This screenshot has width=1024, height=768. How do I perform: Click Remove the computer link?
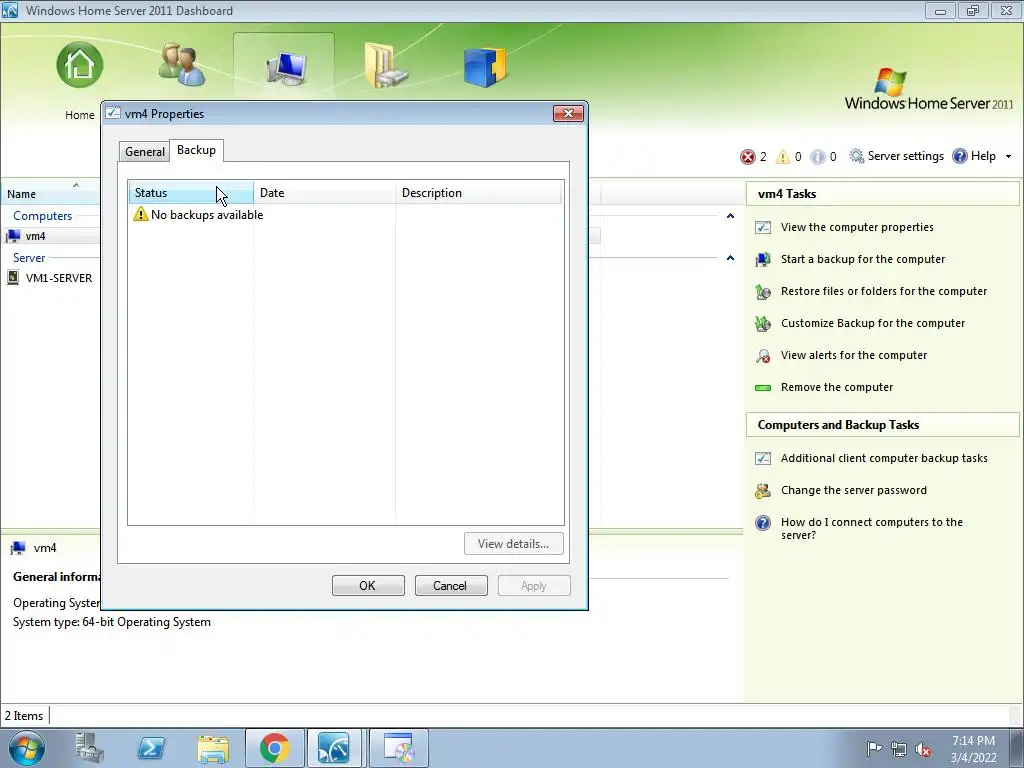837,387
